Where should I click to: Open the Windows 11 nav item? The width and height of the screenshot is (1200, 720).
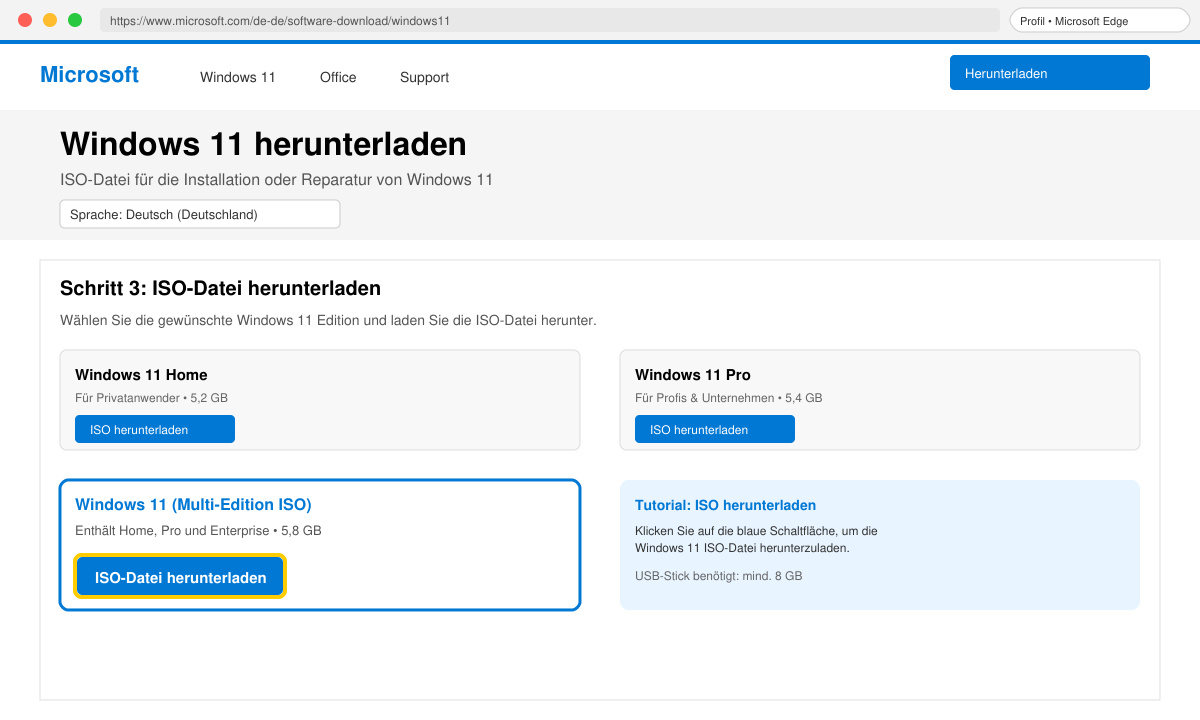tap(238, 77)
